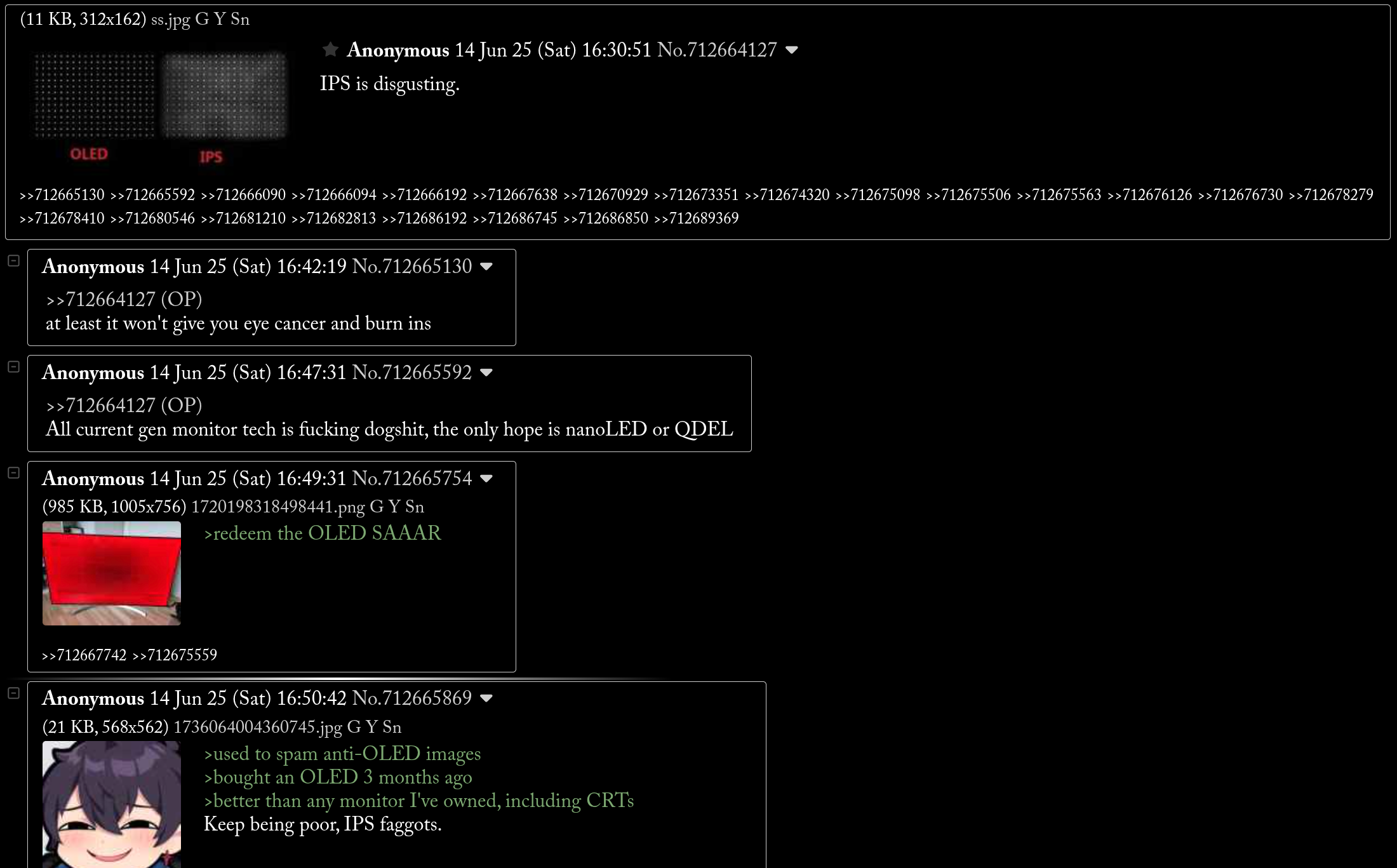
Task: Follow backlink >>712689369 under the OP
Action: click(x=697, y=218)
